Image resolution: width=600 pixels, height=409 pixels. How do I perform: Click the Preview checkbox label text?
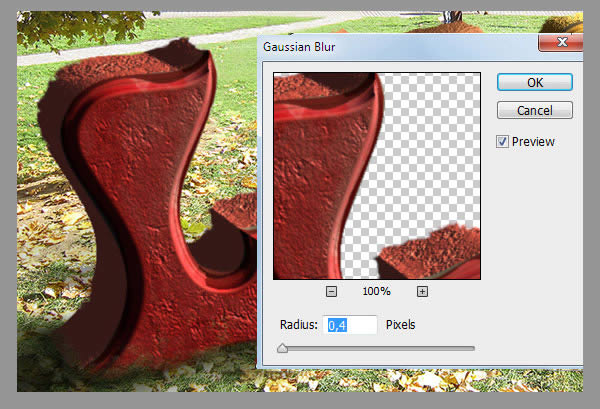(x=533, y=142)
